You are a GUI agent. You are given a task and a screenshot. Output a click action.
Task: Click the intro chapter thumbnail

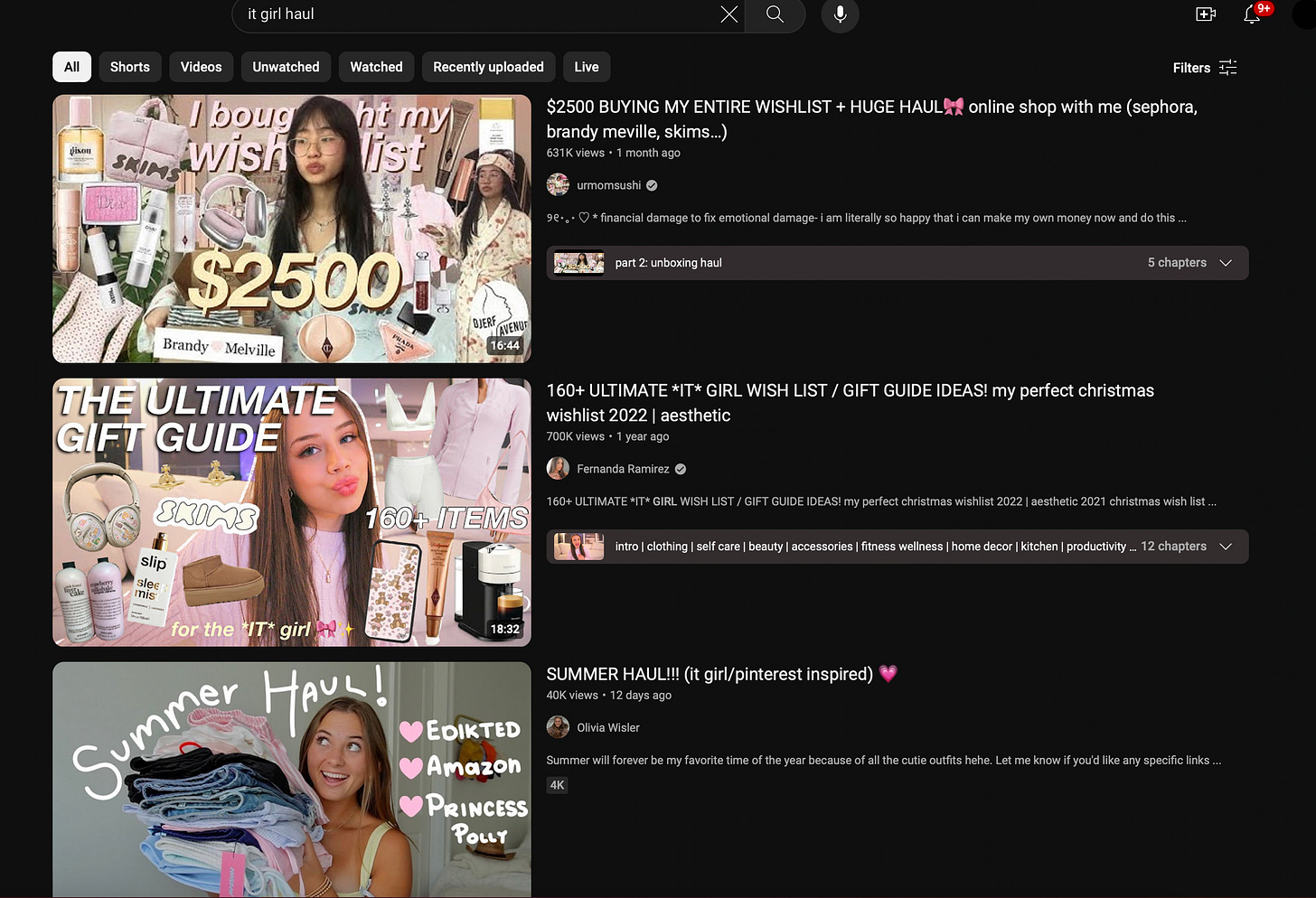coord(578,547)
